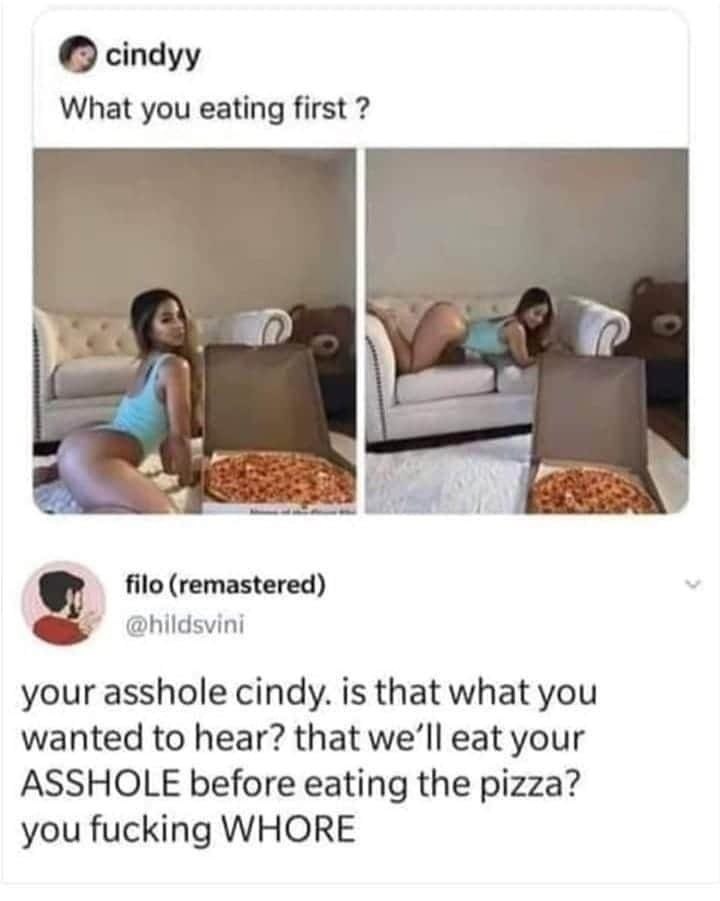The height and width of the screenshot is (901, 720).
Task: Open the cindyy username link
Action: click(153, 56)
